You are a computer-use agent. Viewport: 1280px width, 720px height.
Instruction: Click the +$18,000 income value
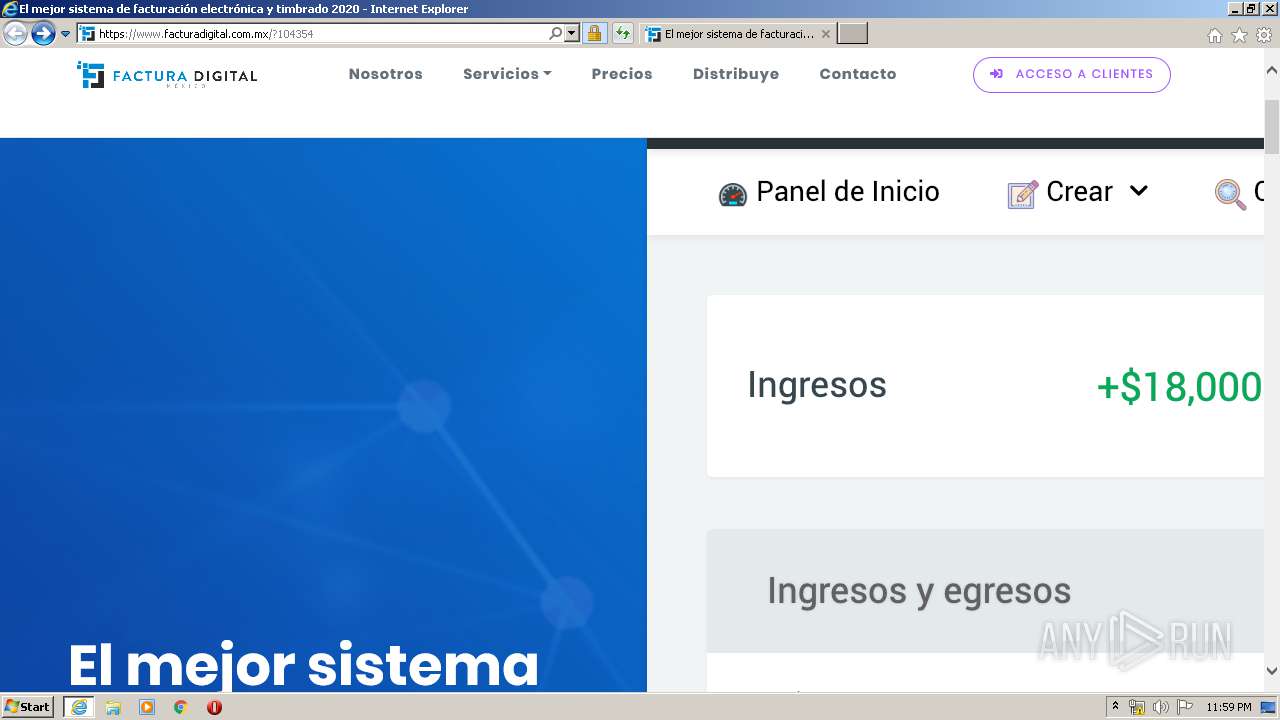point(1180,387)
